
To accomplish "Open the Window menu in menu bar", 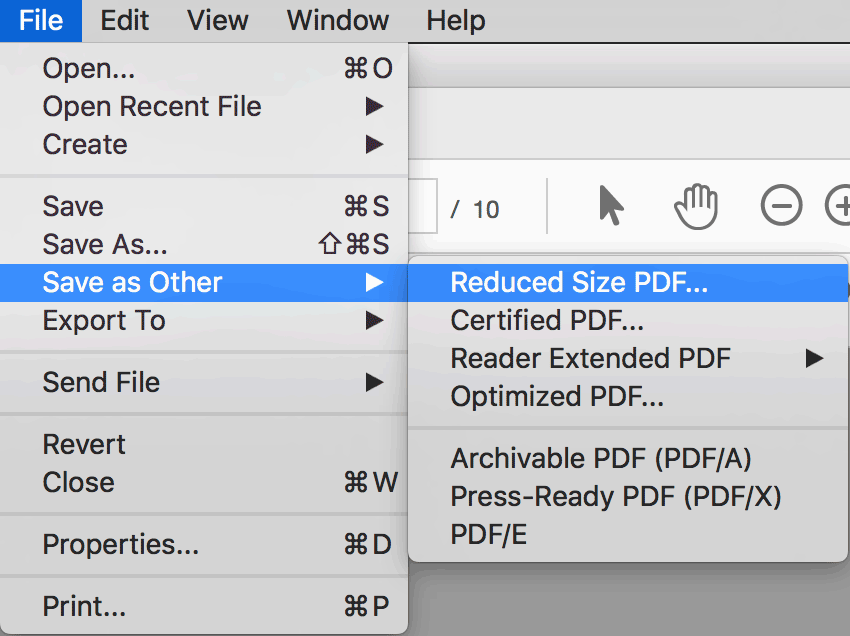I will coord(338,21).
